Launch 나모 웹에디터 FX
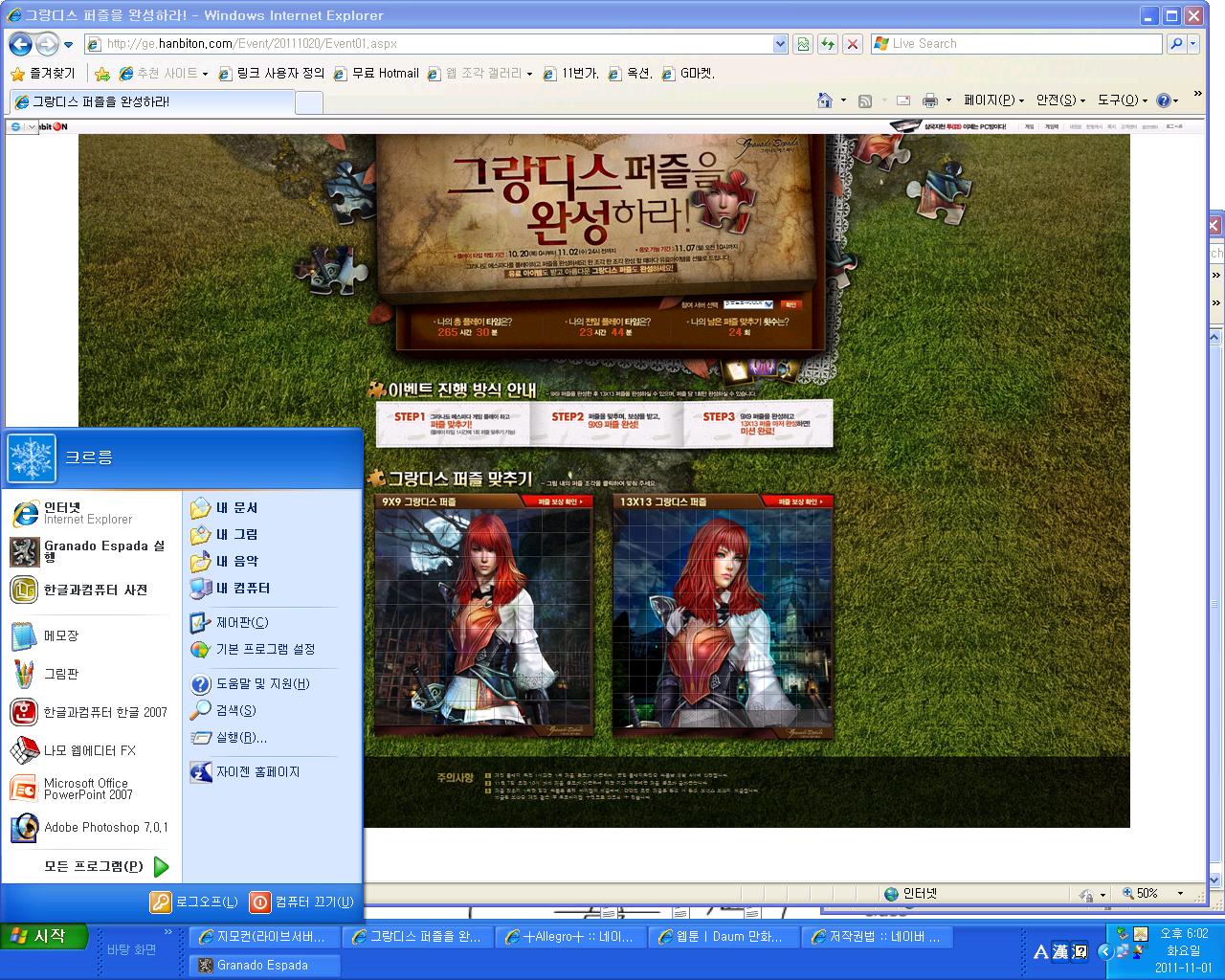This screenshot has width=1225, height=980. point(91,750)
